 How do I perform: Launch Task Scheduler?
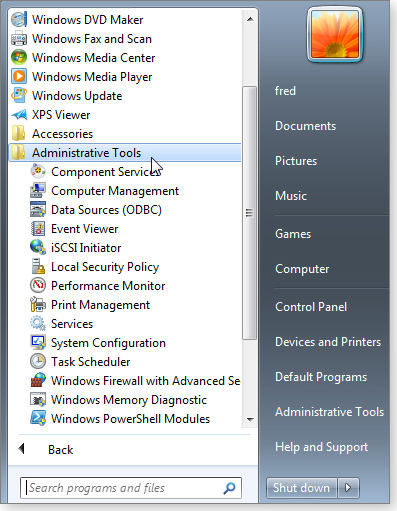pos(90,362)
